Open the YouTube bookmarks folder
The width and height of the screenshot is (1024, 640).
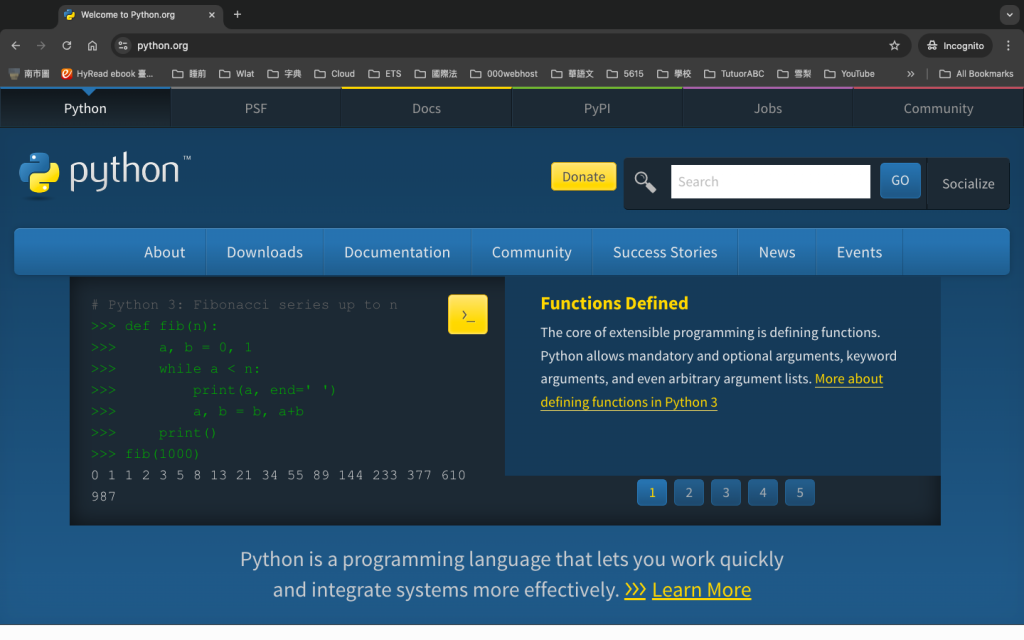tap(849, 74)
